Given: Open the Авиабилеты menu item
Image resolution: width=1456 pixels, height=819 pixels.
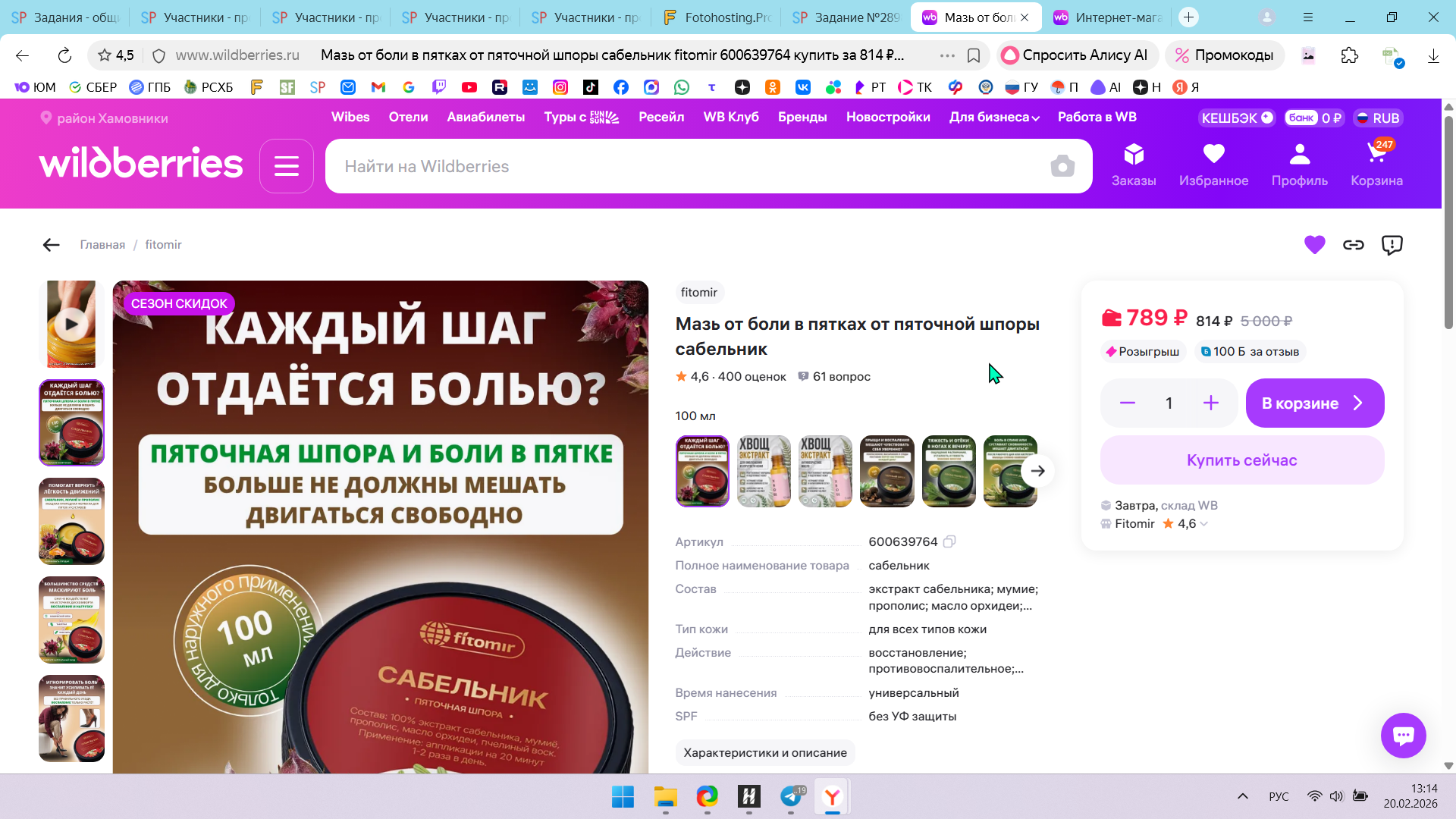Looking at the screenshot, I should point(485,118).
